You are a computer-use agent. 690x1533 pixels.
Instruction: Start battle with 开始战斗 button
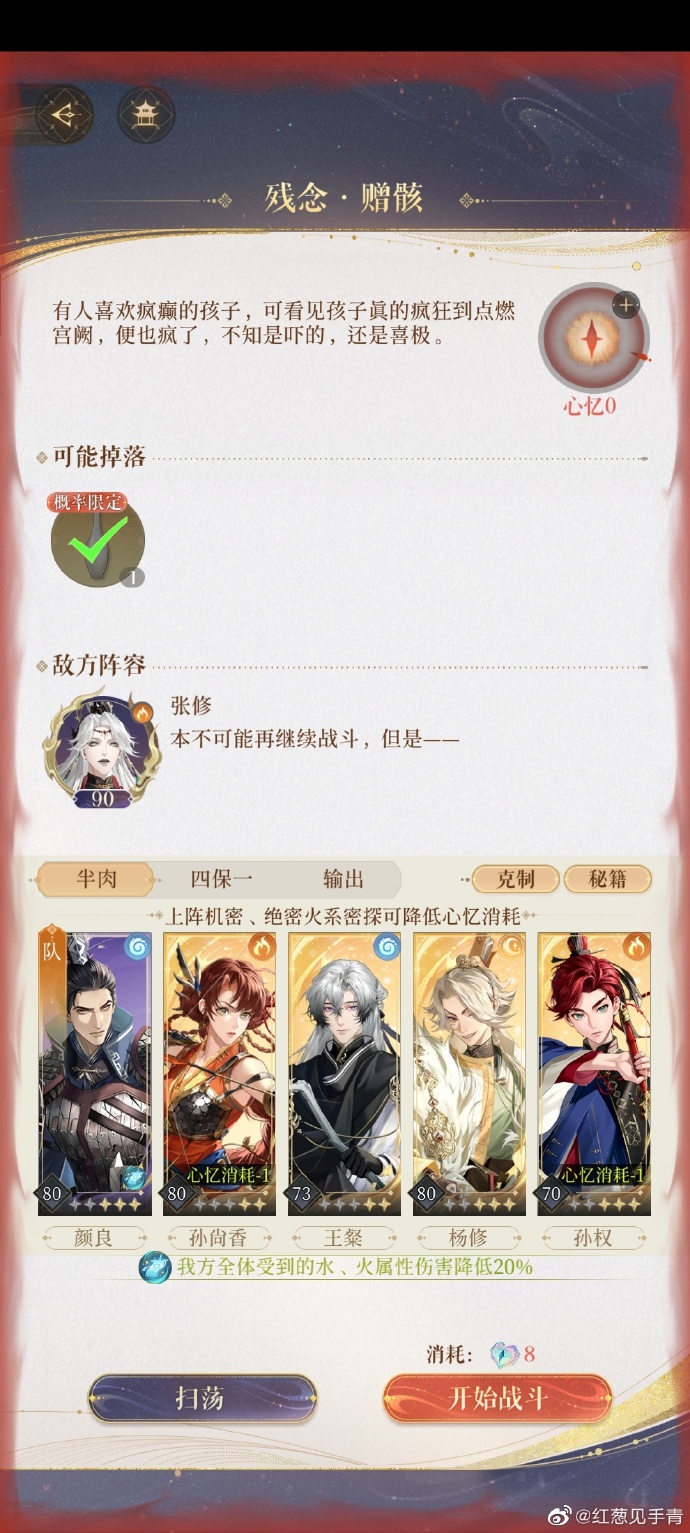[497, 1398]
